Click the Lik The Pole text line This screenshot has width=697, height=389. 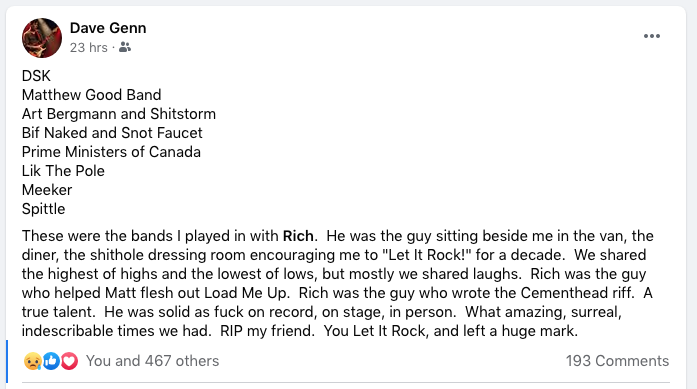63,171
